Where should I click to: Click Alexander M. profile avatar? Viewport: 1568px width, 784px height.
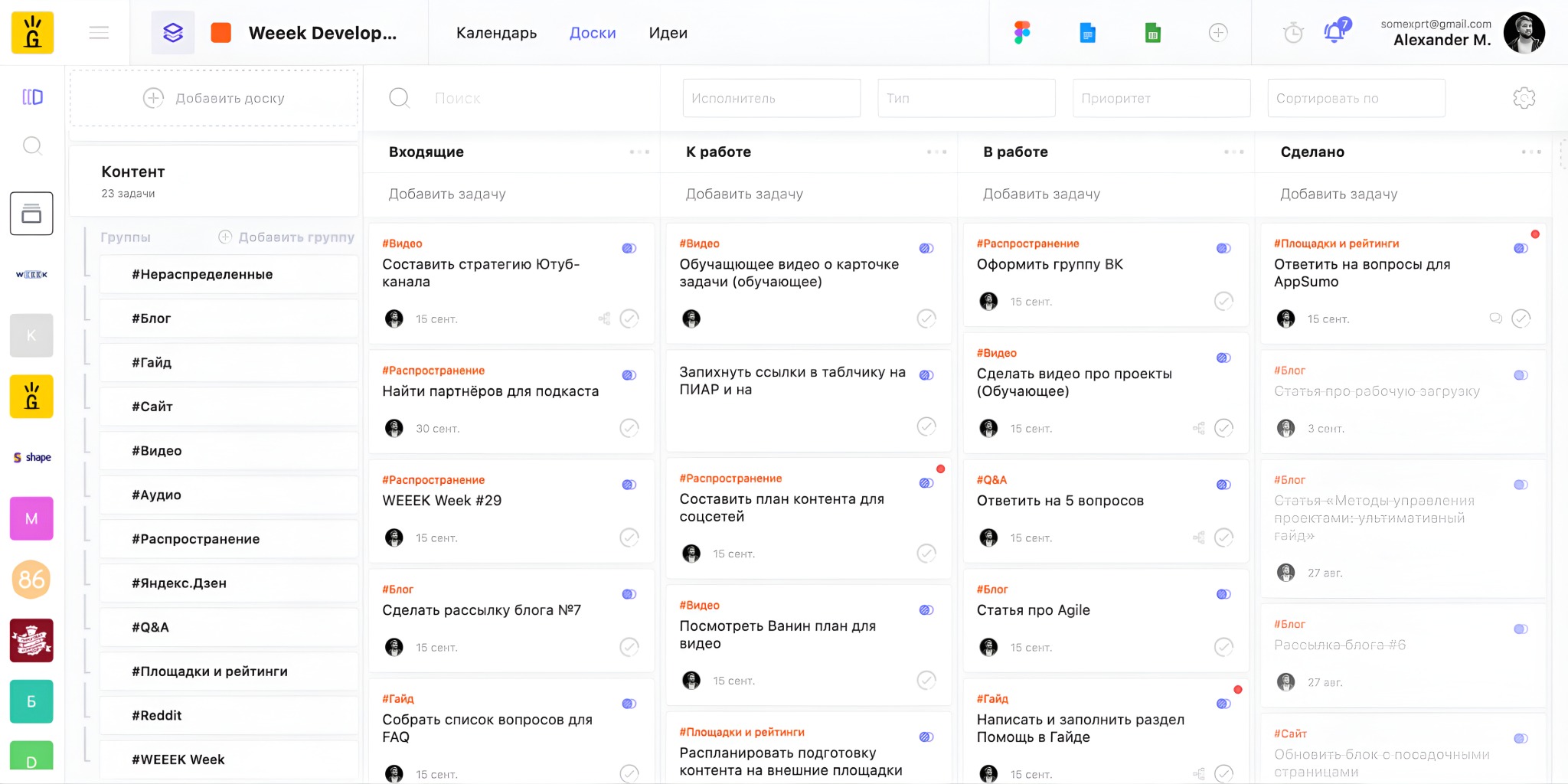click(1524, 33)
